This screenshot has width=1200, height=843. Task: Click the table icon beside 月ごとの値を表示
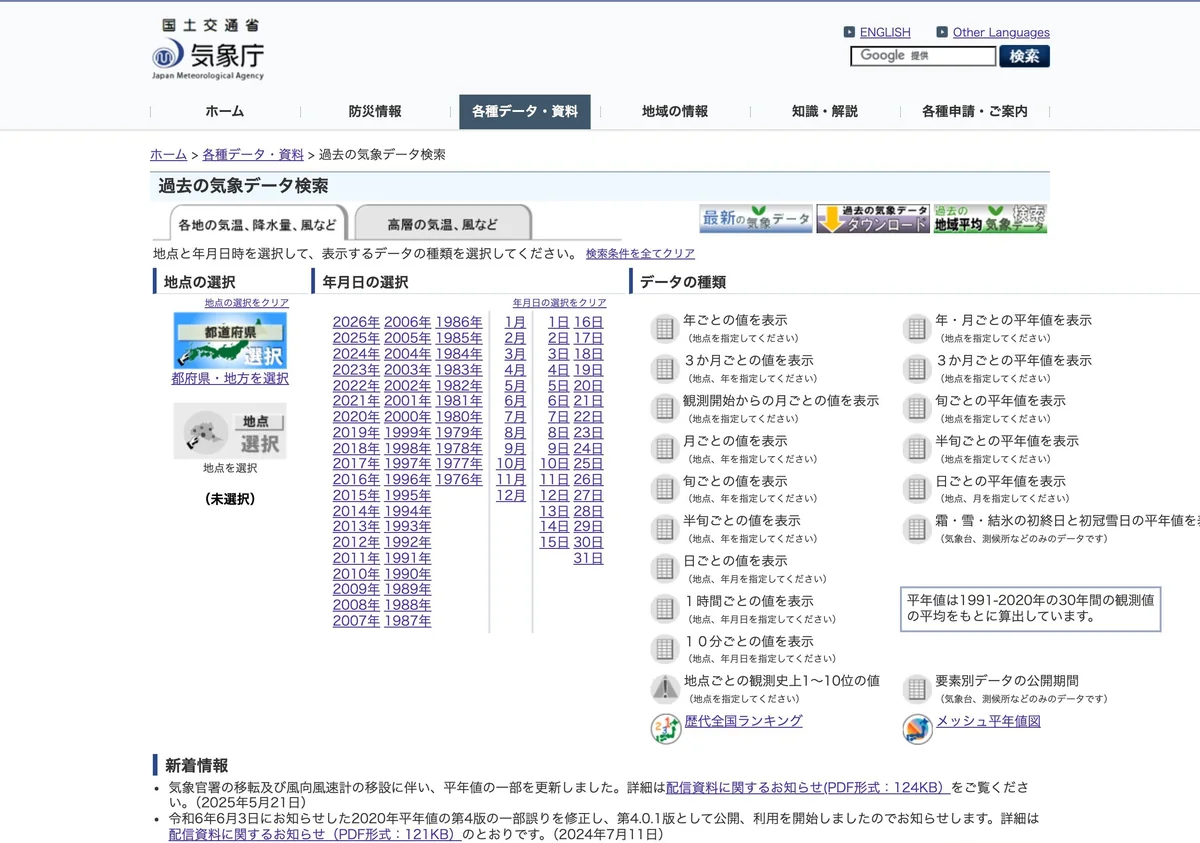(x=665, y=448)
